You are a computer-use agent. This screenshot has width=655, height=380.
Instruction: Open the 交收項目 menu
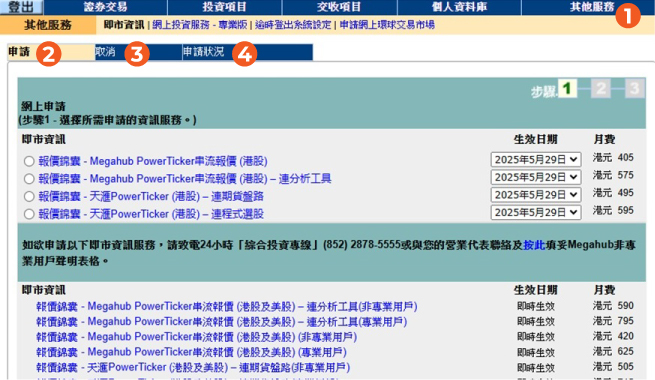339,7
